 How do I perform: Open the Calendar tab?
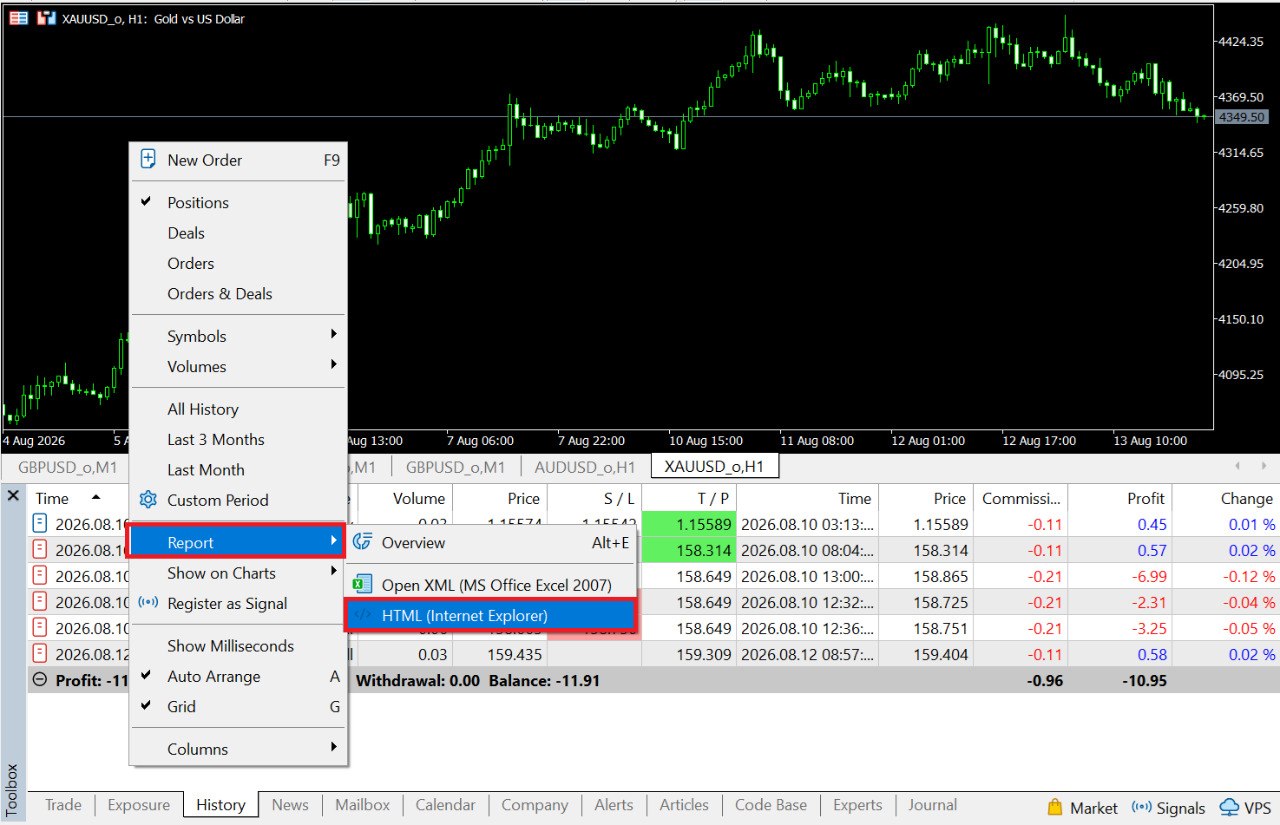[x=445, y=805]
